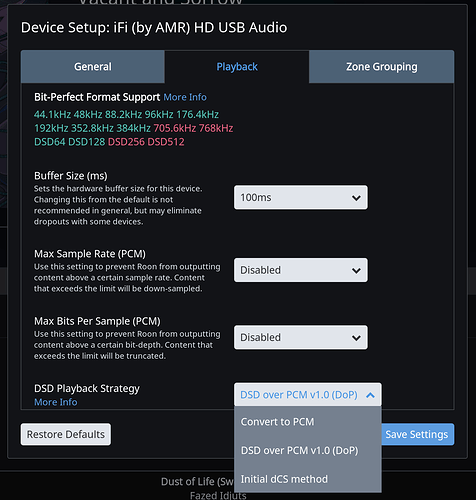476x500 pixels.
Task: Expand the Max Bits Per Sample dropdown
Action: (301, 337)
